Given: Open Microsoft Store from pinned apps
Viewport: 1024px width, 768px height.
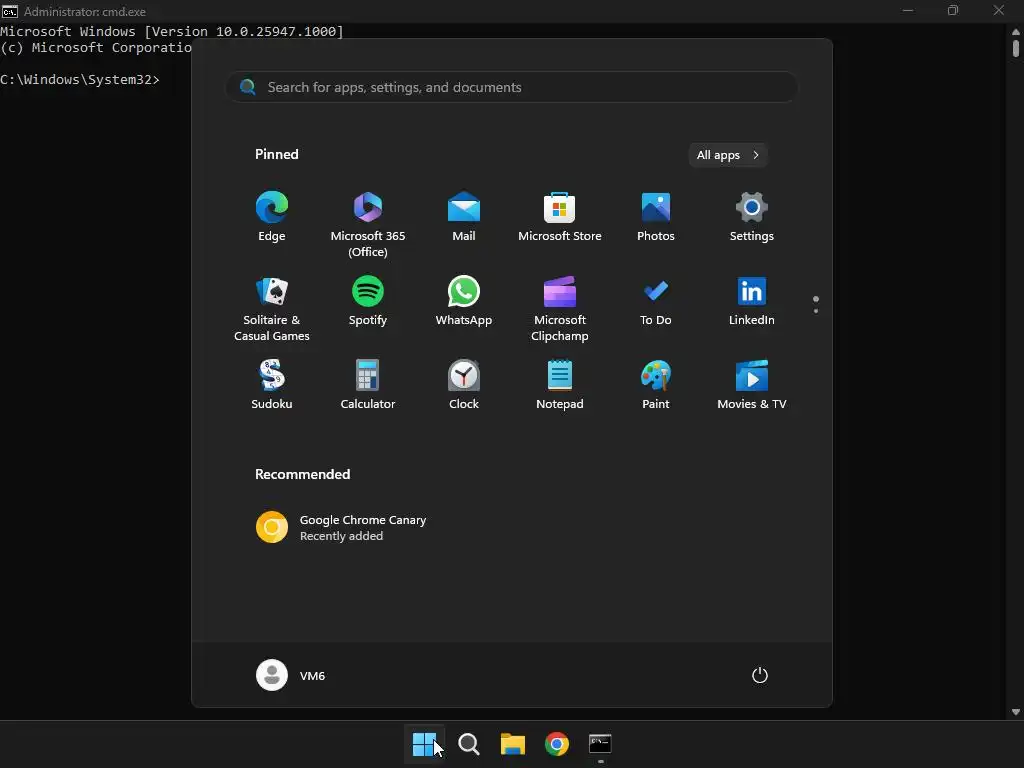Looking at the screenshot, I should [x=560, y=217].
